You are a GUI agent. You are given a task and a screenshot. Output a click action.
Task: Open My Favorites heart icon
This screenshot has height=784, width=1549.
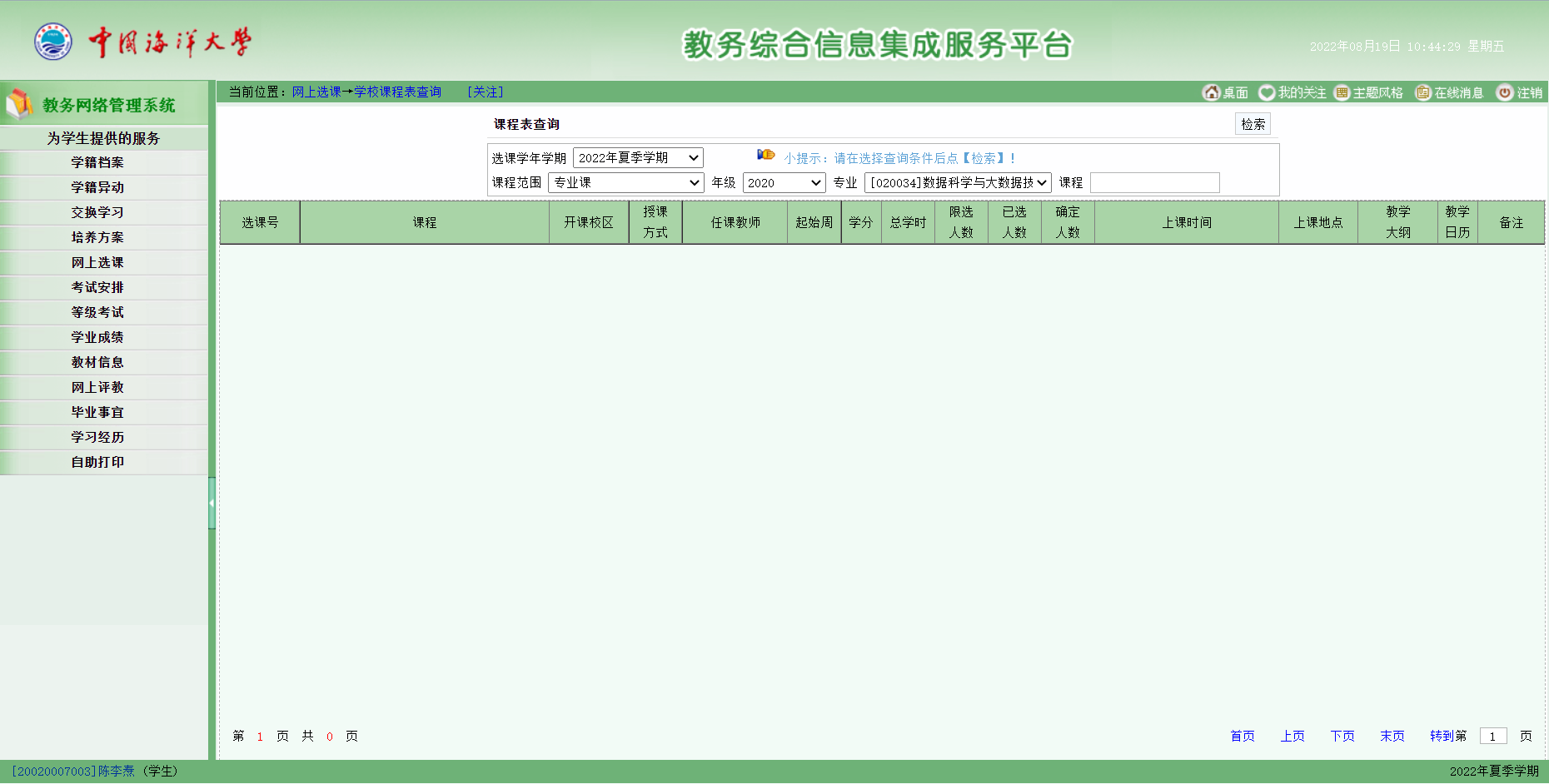point(1267,92)
